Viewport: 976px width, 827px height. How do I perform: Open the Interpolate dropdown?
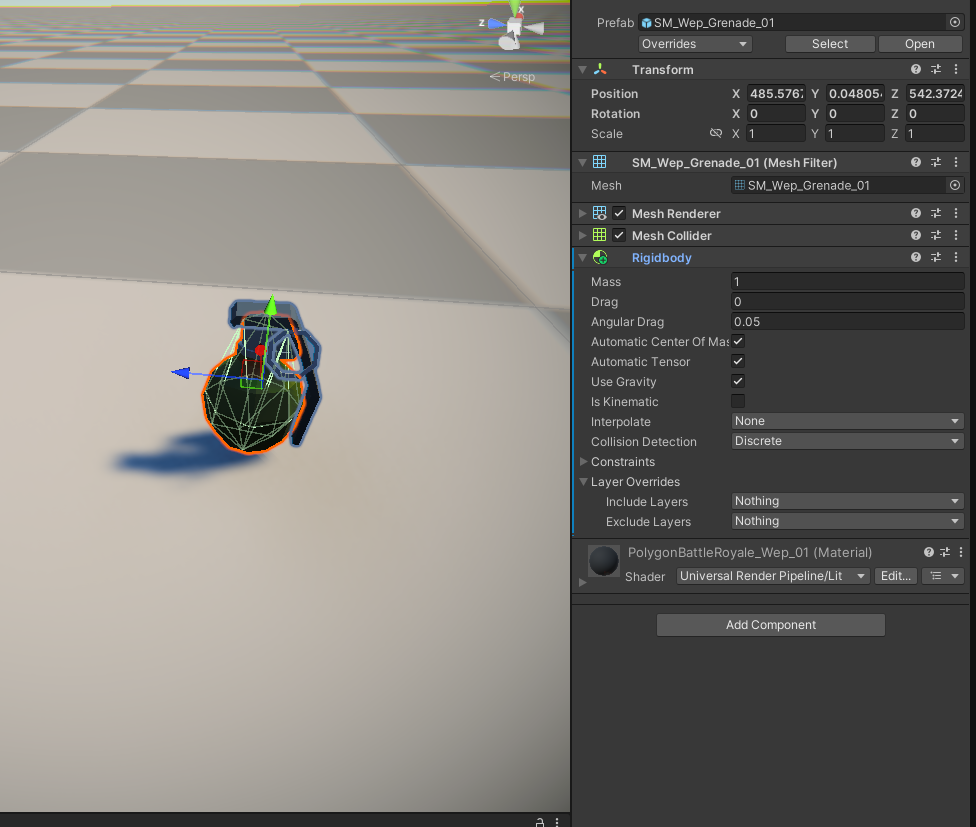tap(847, 422)
